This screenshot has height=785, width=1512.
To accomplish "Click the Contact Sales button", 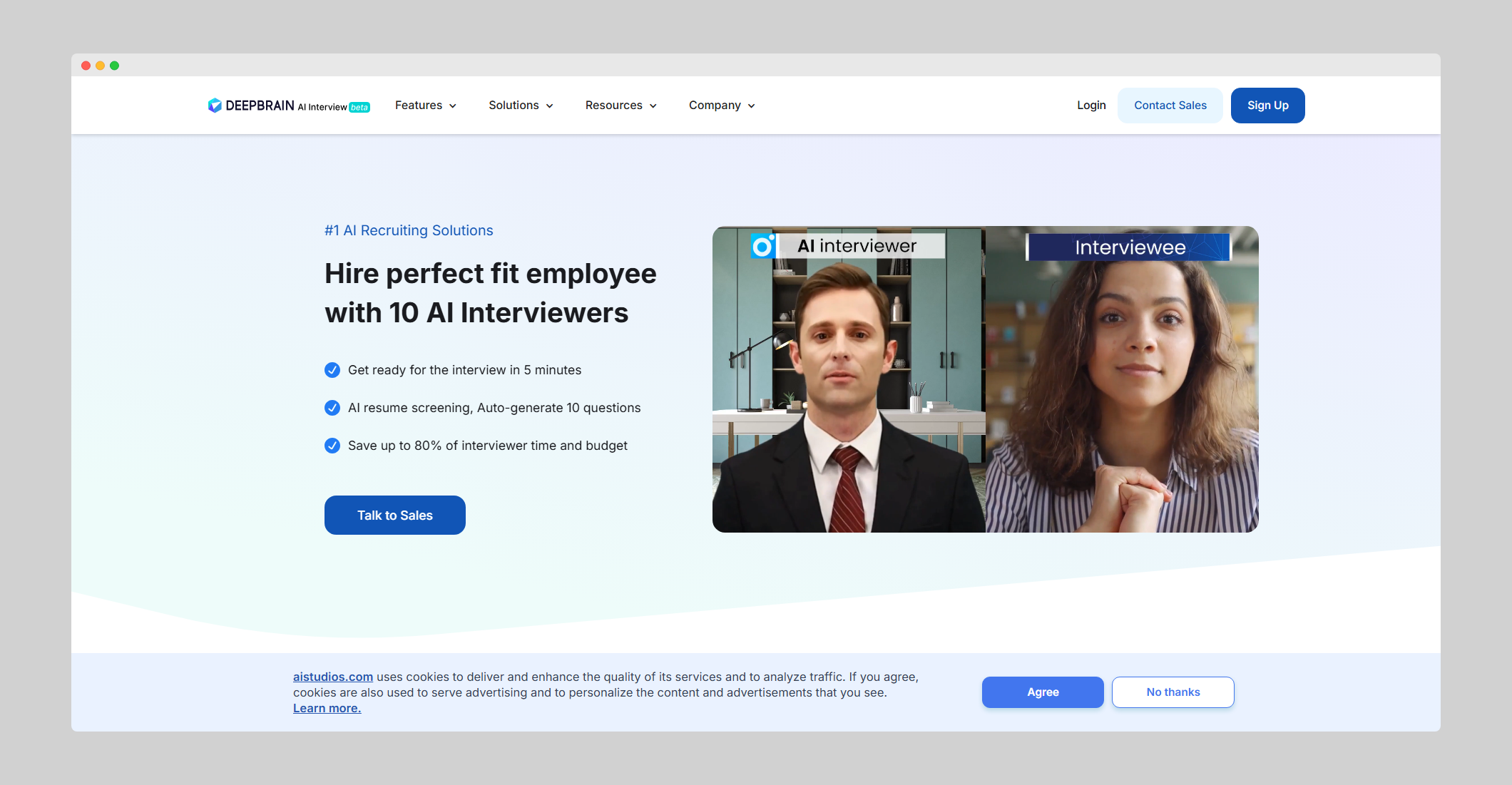I will [x=1170, y=106].
